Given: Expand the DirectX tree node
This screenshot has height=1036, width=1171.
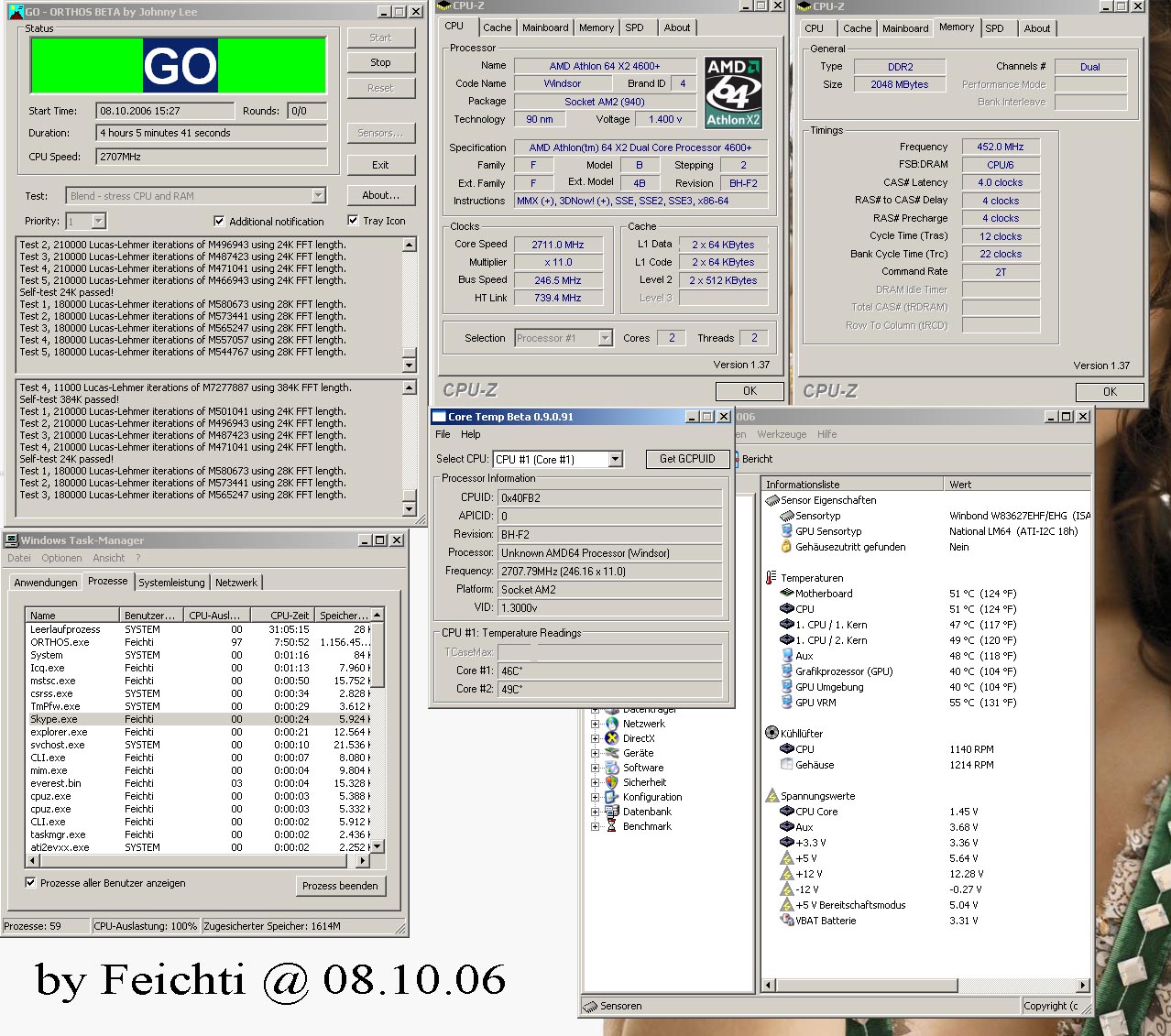Looking at the screenshot, I should (596, 738).
